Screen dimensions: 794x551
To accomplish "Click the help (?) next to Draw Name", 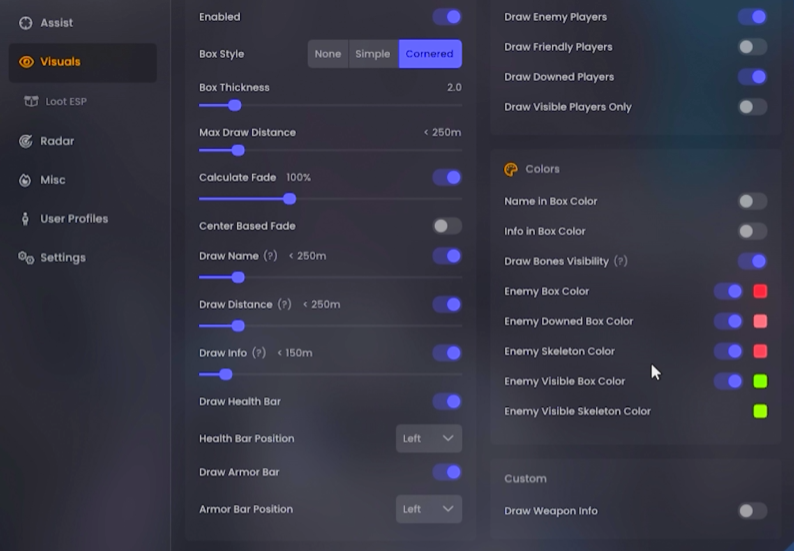I will click(270, 256).
